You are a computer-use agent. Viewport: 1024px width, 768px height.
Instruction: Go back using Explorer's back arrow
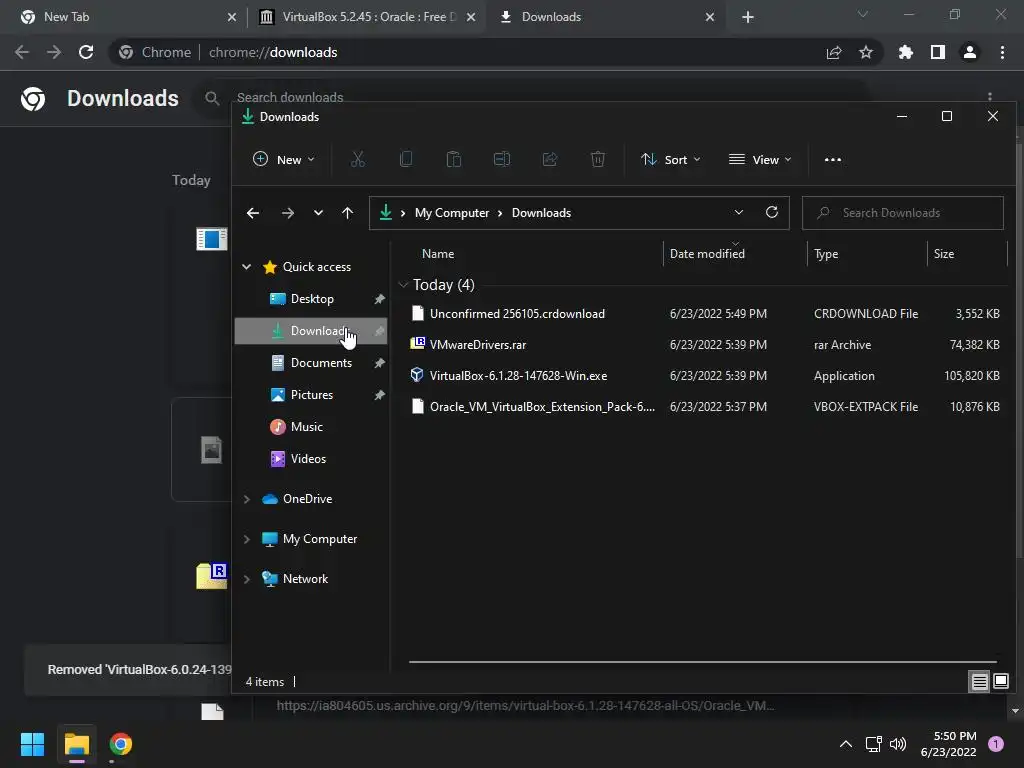[x=253, y=213]
